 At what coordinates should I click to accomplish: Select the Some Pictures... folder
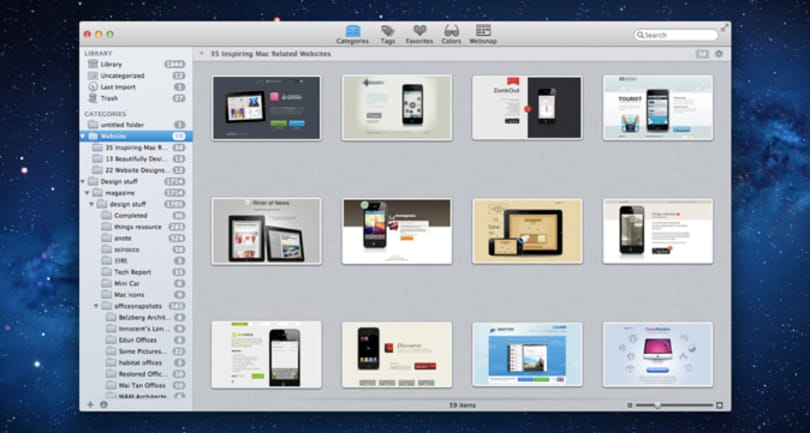136,351
